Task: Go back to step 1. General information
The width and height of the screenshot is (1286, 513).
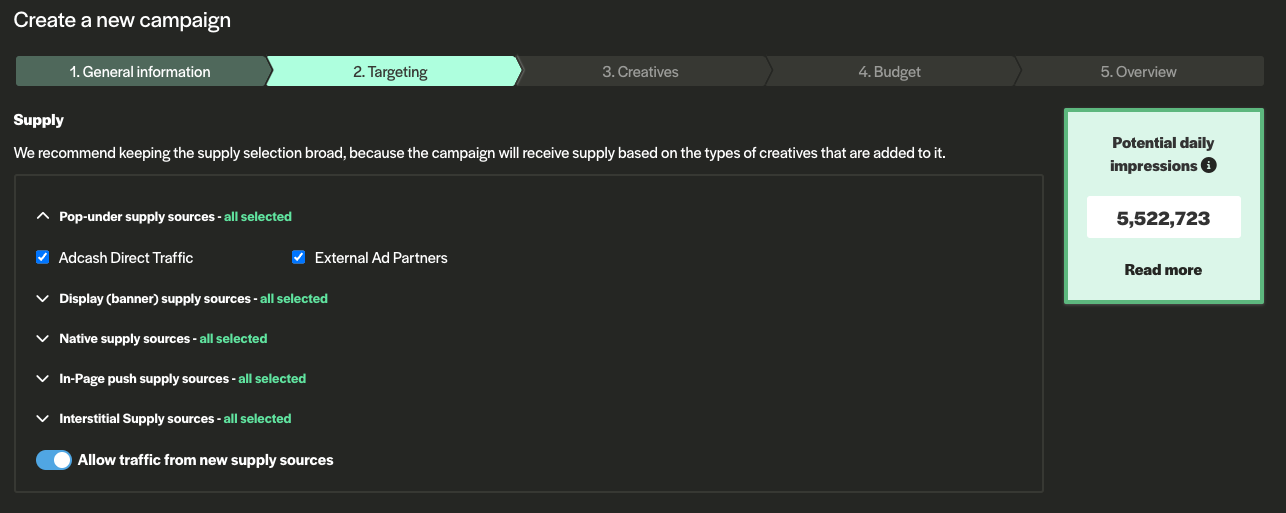Action: (x=140, y=72)
